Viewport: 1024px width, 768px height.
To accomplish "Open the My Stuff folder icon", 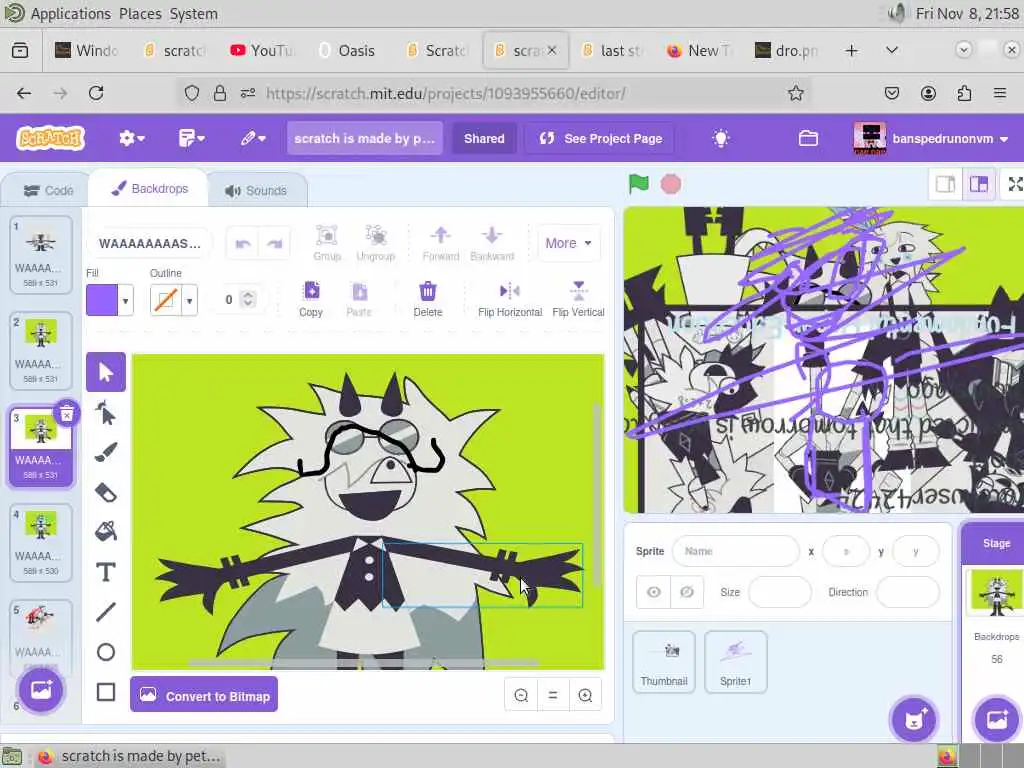I will point(808,138).
